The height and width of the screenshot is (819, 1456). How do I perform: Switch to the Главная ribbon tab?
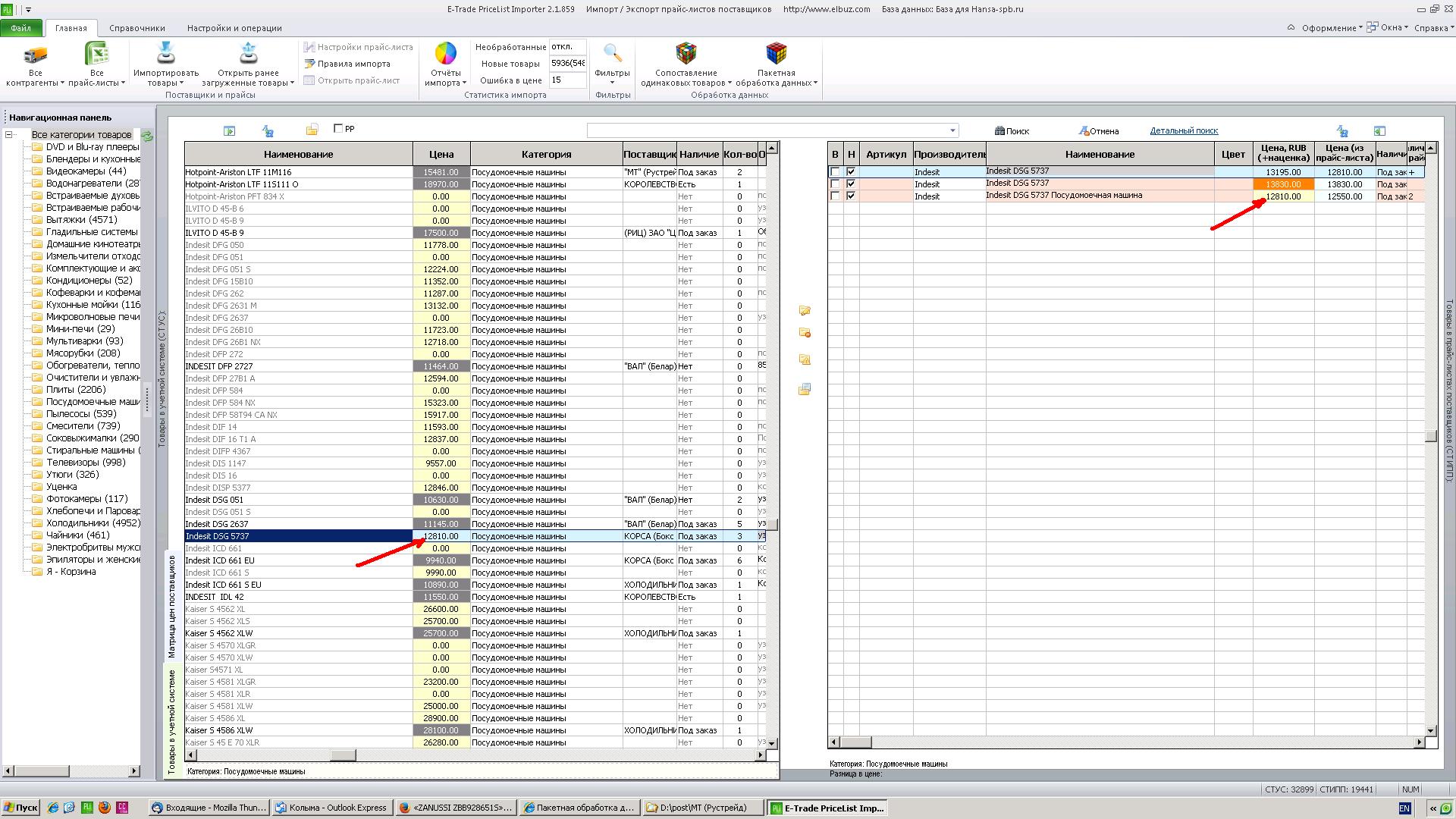pos(71,28)
